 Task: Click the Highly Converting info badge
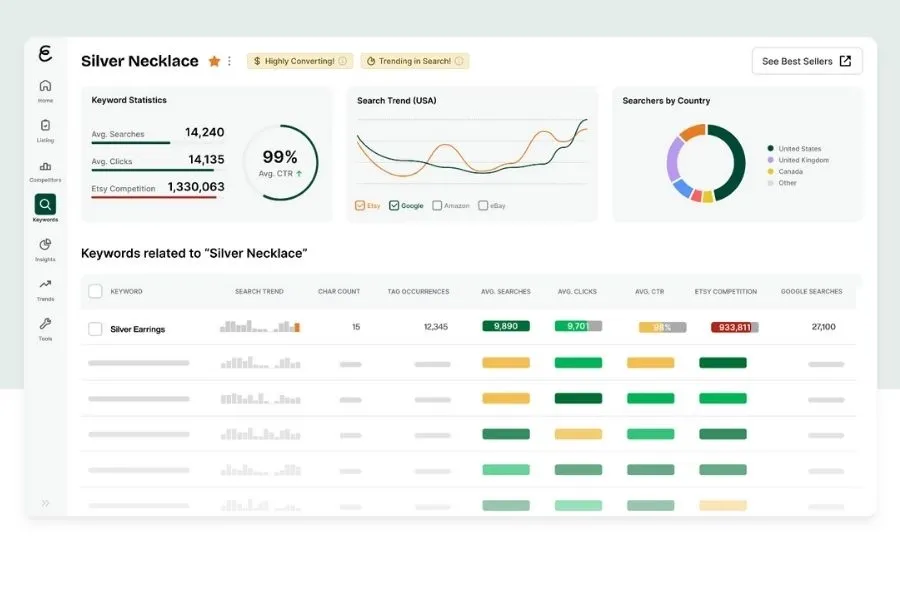[x=300, y=61]
